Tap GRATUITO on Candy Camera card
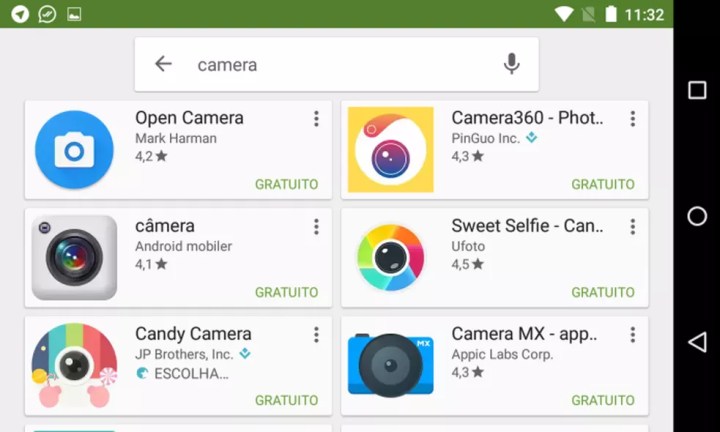Image resolution: width=720 pixels, height=432 pixels. [287, 400]
